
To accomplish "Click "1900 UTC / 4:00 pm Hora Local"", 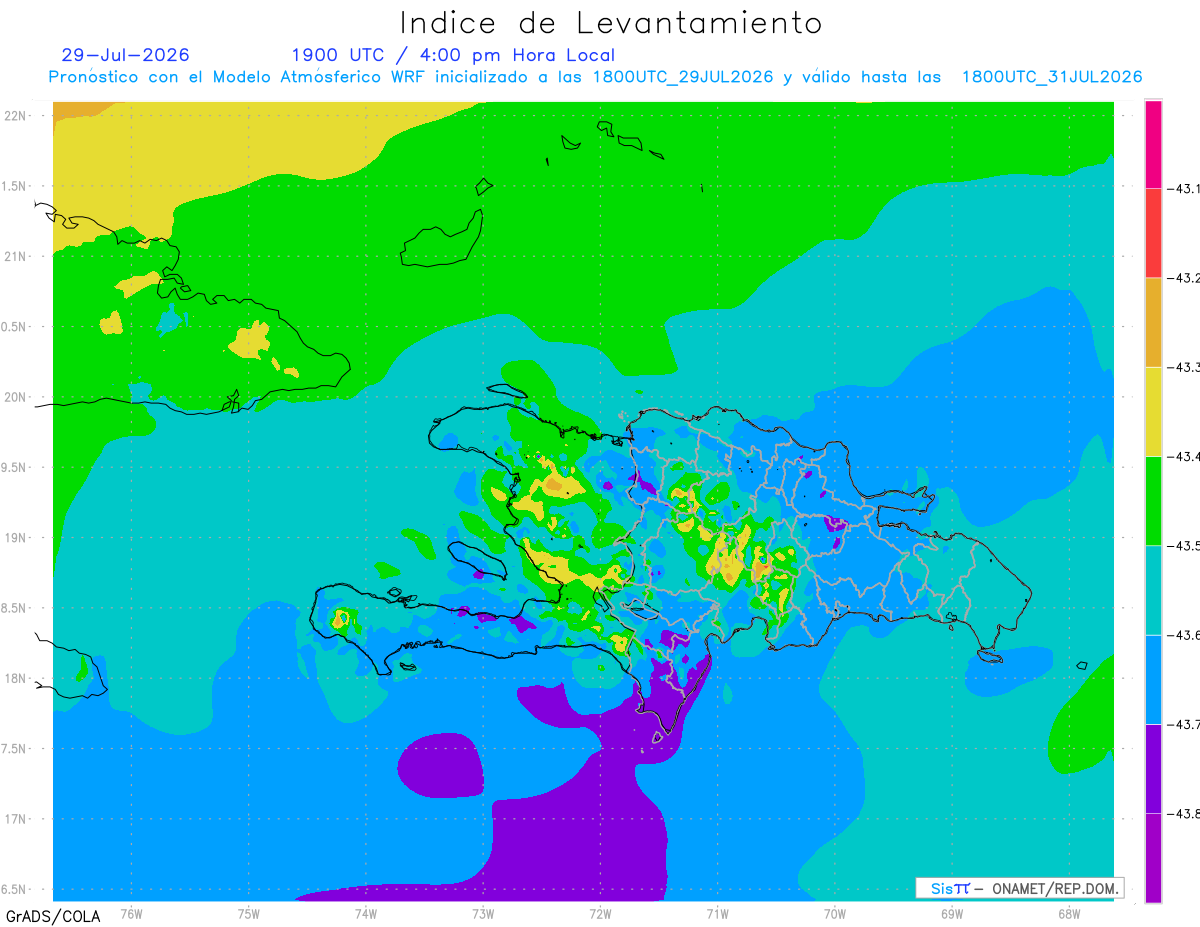I will pos(453,56).
